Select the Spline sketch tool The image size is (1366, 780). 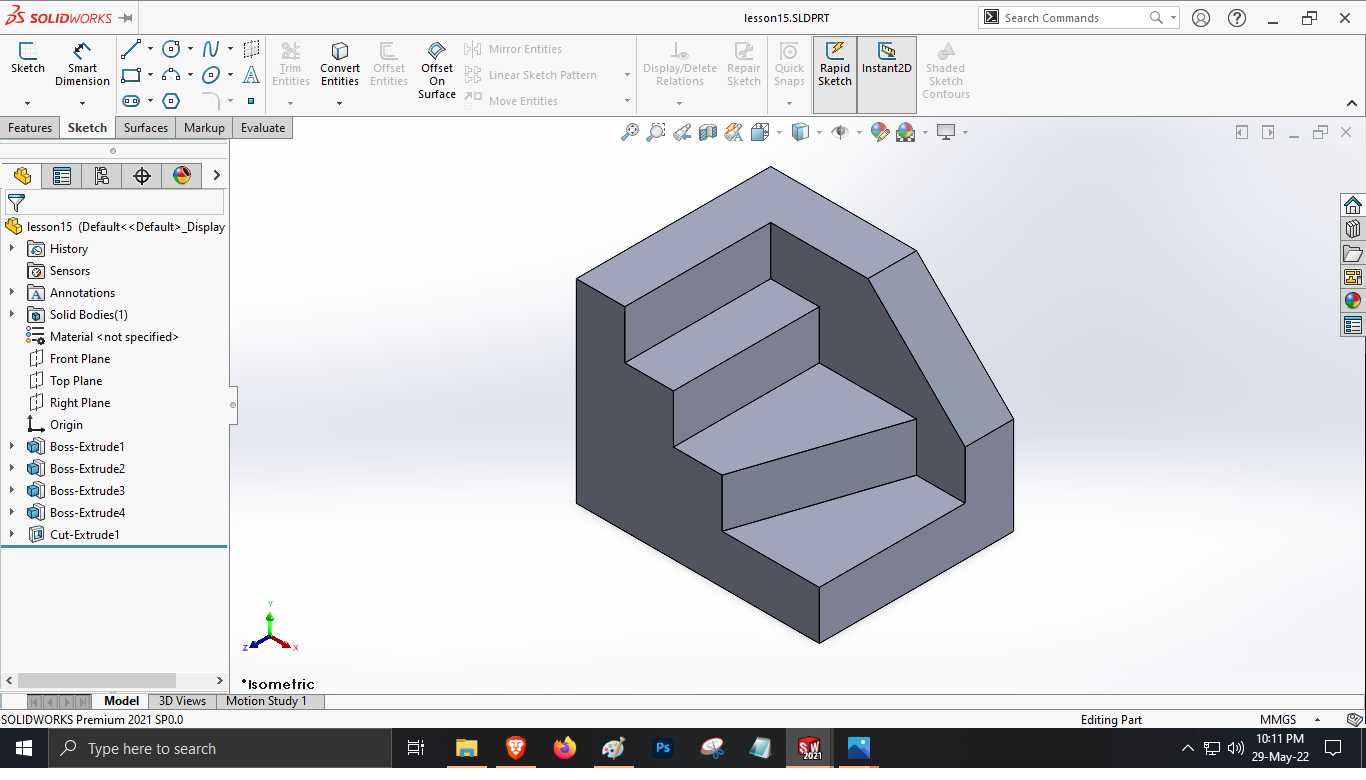coord(211,49)
